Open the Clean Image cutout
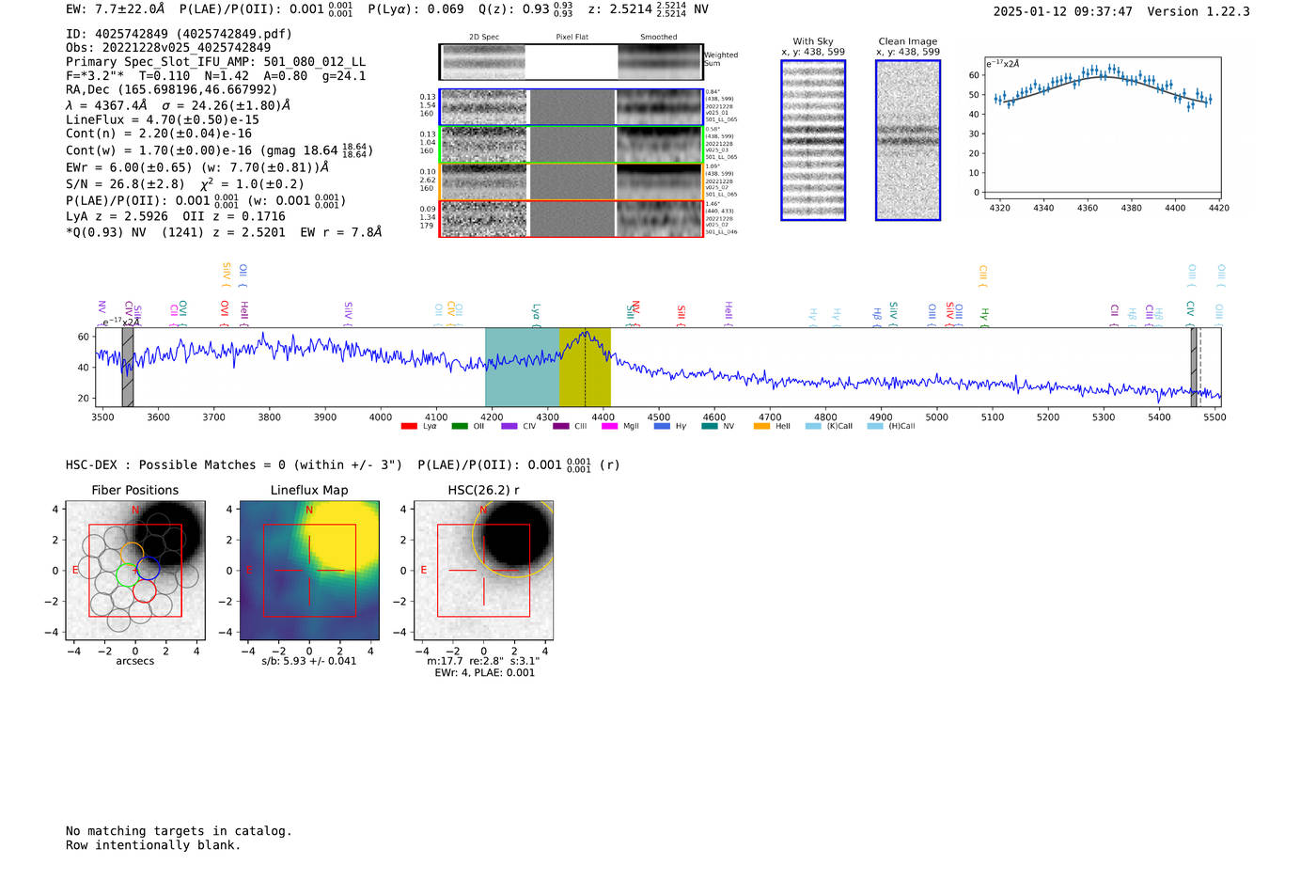Screen dimensions: 1316x896 pos(908,140)
